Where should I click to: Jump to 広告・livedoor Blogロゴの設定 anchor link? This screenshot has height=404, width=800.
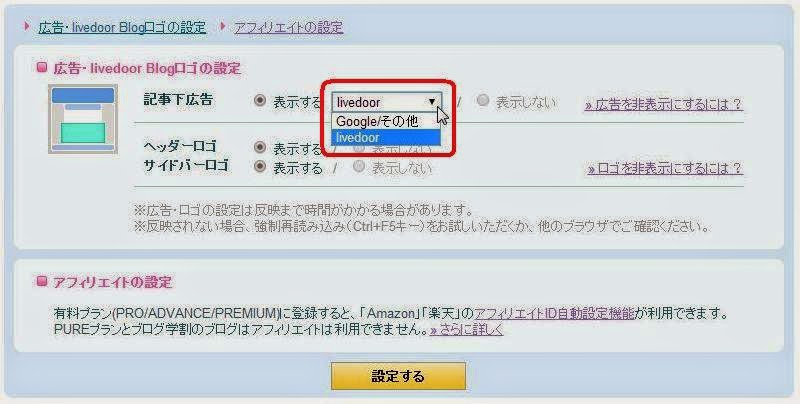point(122,27)
